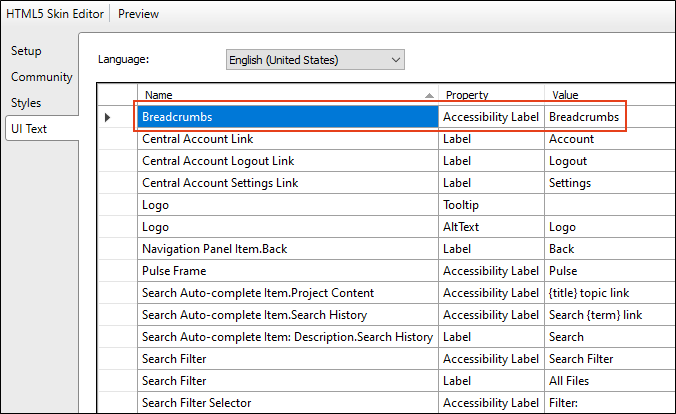
Task: Click the HTML5 Skin Editor tab
Action: coord(56,14)
